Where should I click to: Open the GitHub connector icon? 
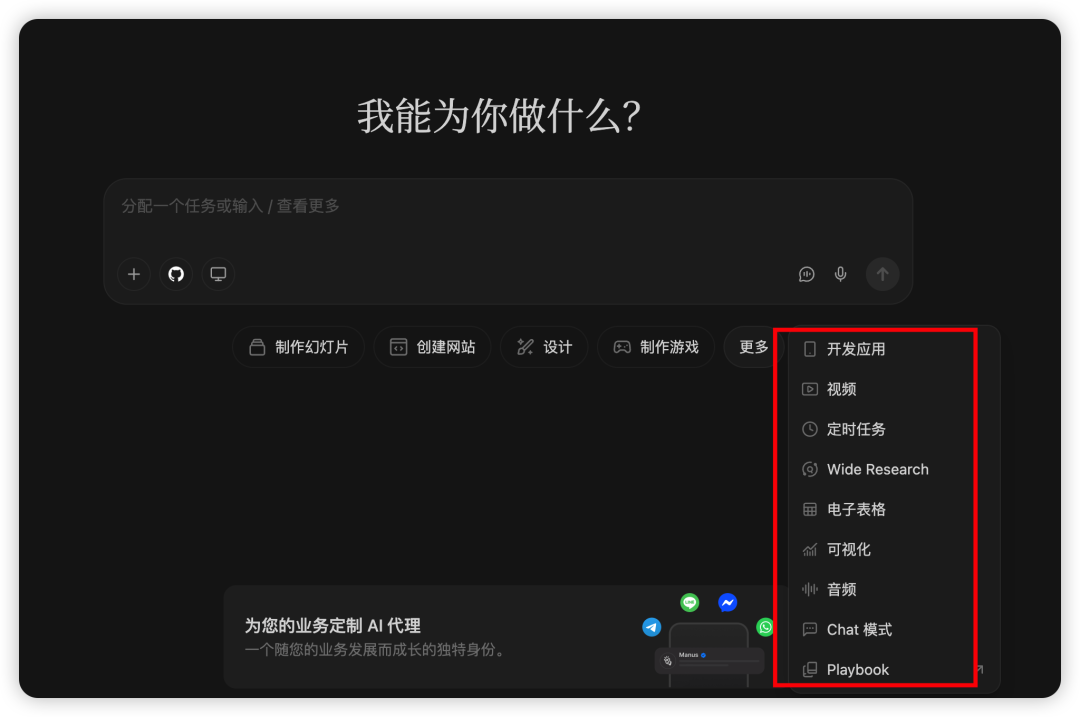click(176, 274)
